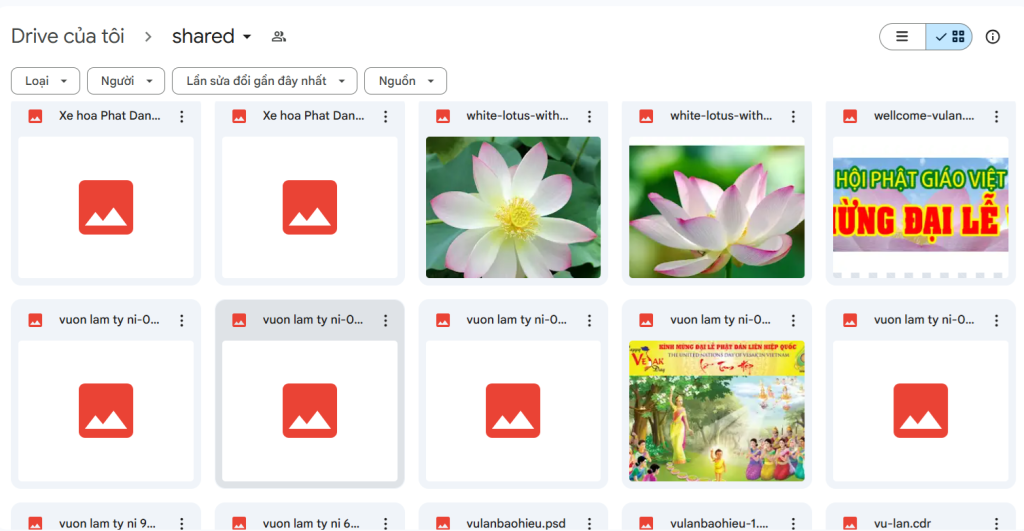
Task: Open more options for vuon lam ty ni 6
Action: click(x=385, y=523)
